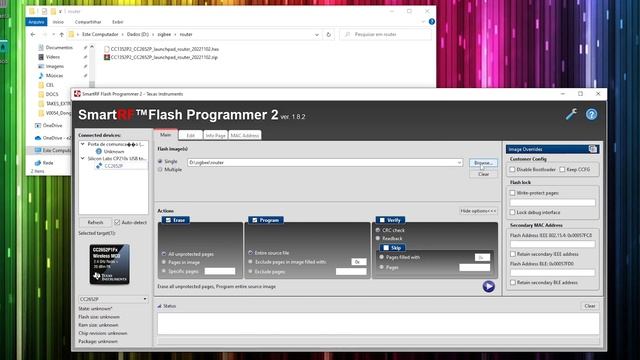Select the Readback verify option
The width and height of the screenshot is (640, 360).
click(378, 238)
